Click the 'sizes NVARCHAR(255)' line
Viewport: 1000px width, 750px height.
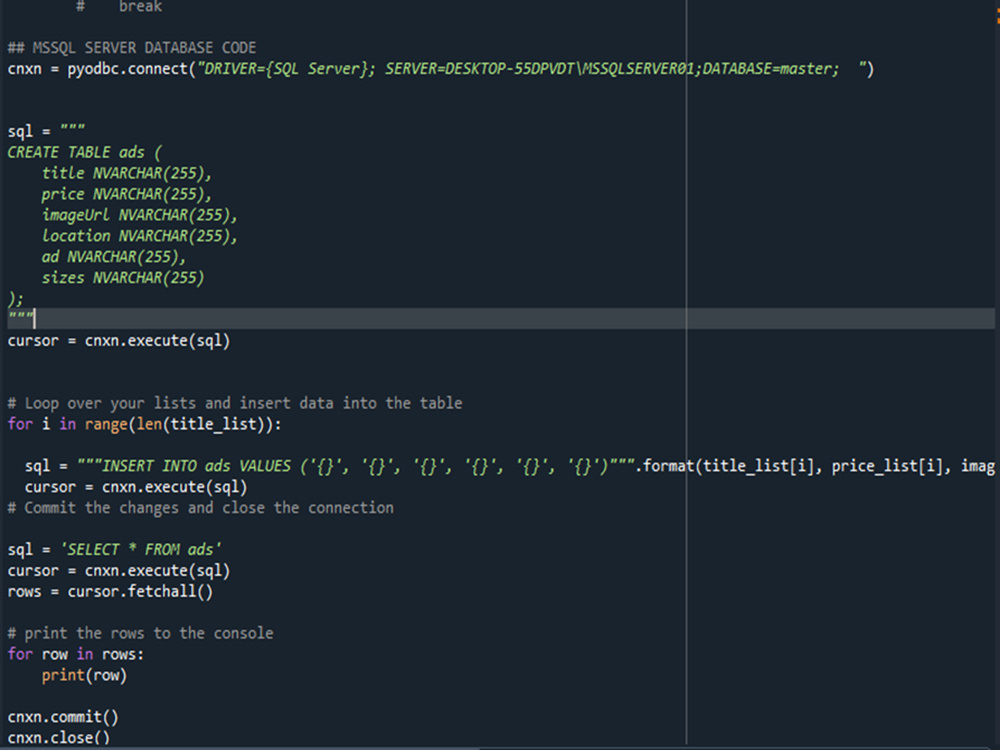point(122,278)
